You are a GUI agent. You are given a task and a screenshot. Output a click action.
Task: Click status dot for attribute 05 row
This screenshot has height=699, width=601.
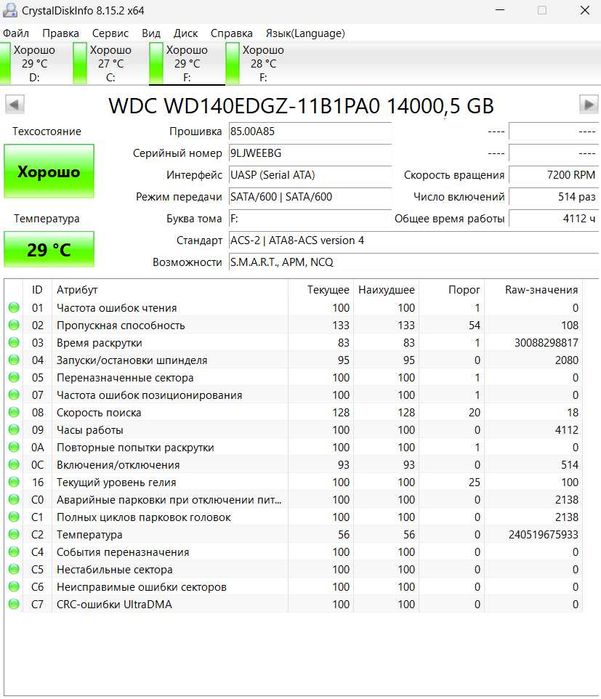tap(14, 377)
